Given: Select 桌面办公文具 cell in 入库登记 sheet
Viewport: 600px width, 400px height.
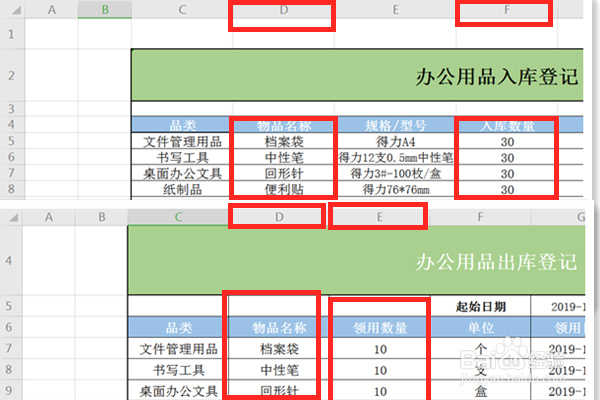Looking at the screenshot, I should (182, 173).
